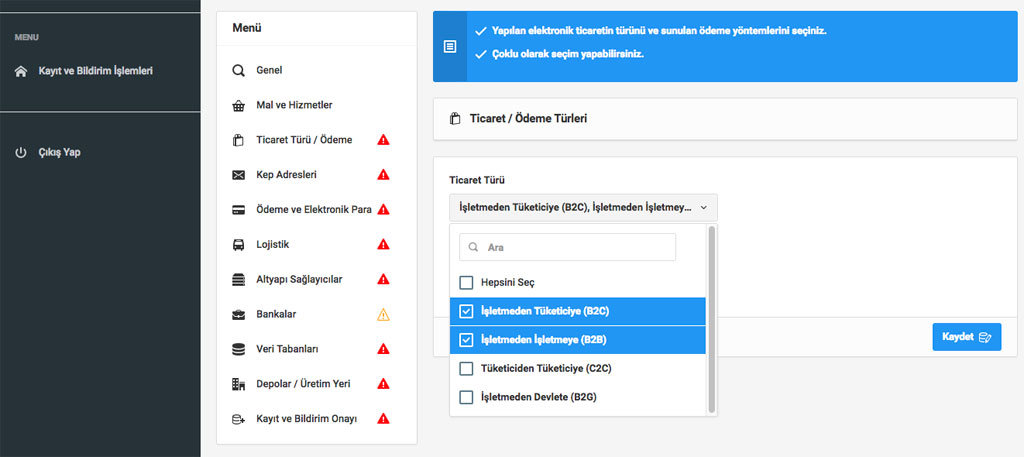
Task: Click the basket icon for Mal ve Hizmetler
Action: pyautogui.click(x=238, y=105)
